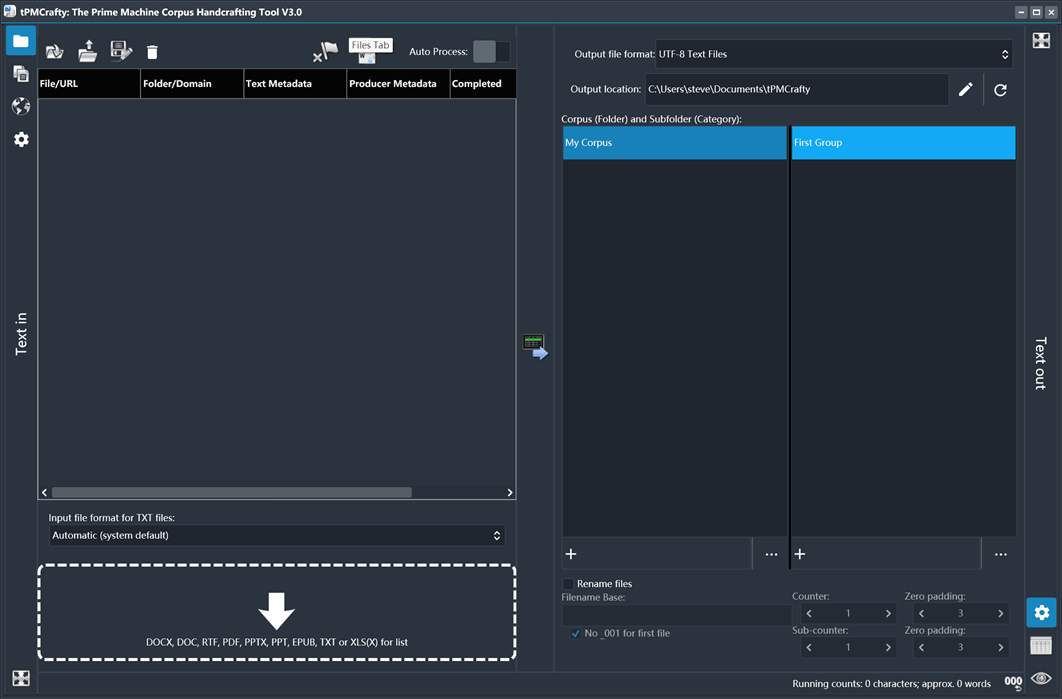1062x699 pixels.
Task: Click the scroll right arrow of file list
Action: point(510,492)
